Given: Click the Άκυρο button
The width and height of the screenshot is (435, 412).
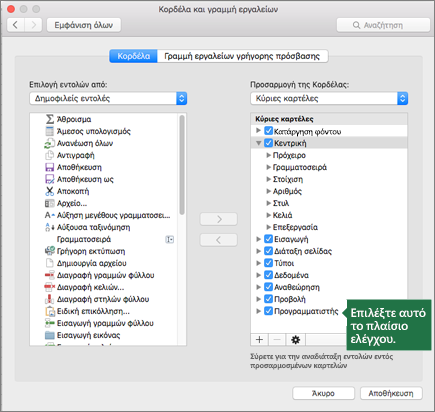Looking at the screenshot, I should (x=323, y=393).
